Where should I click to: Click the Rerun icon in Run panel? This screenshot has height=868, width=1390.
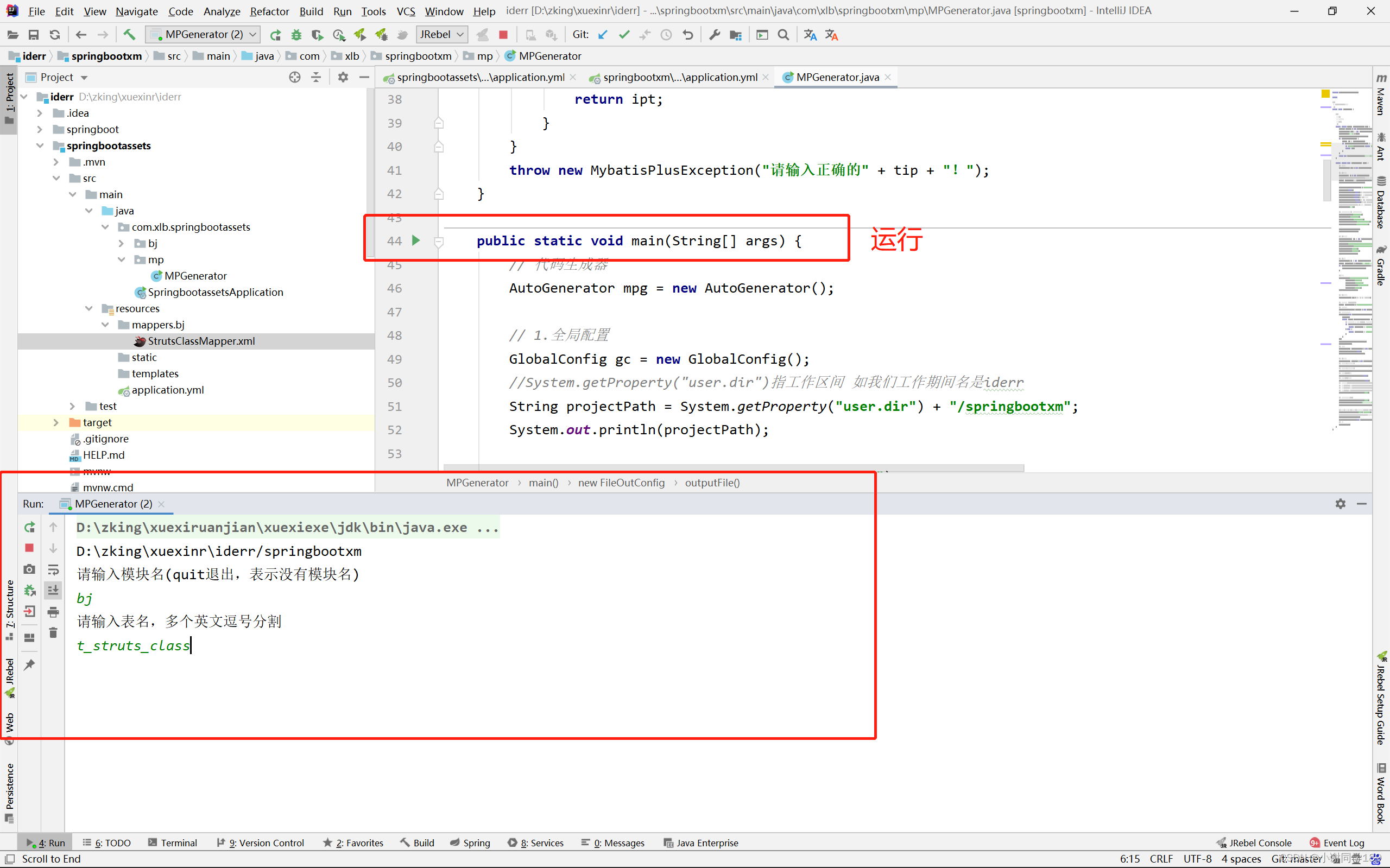point(29,527)
